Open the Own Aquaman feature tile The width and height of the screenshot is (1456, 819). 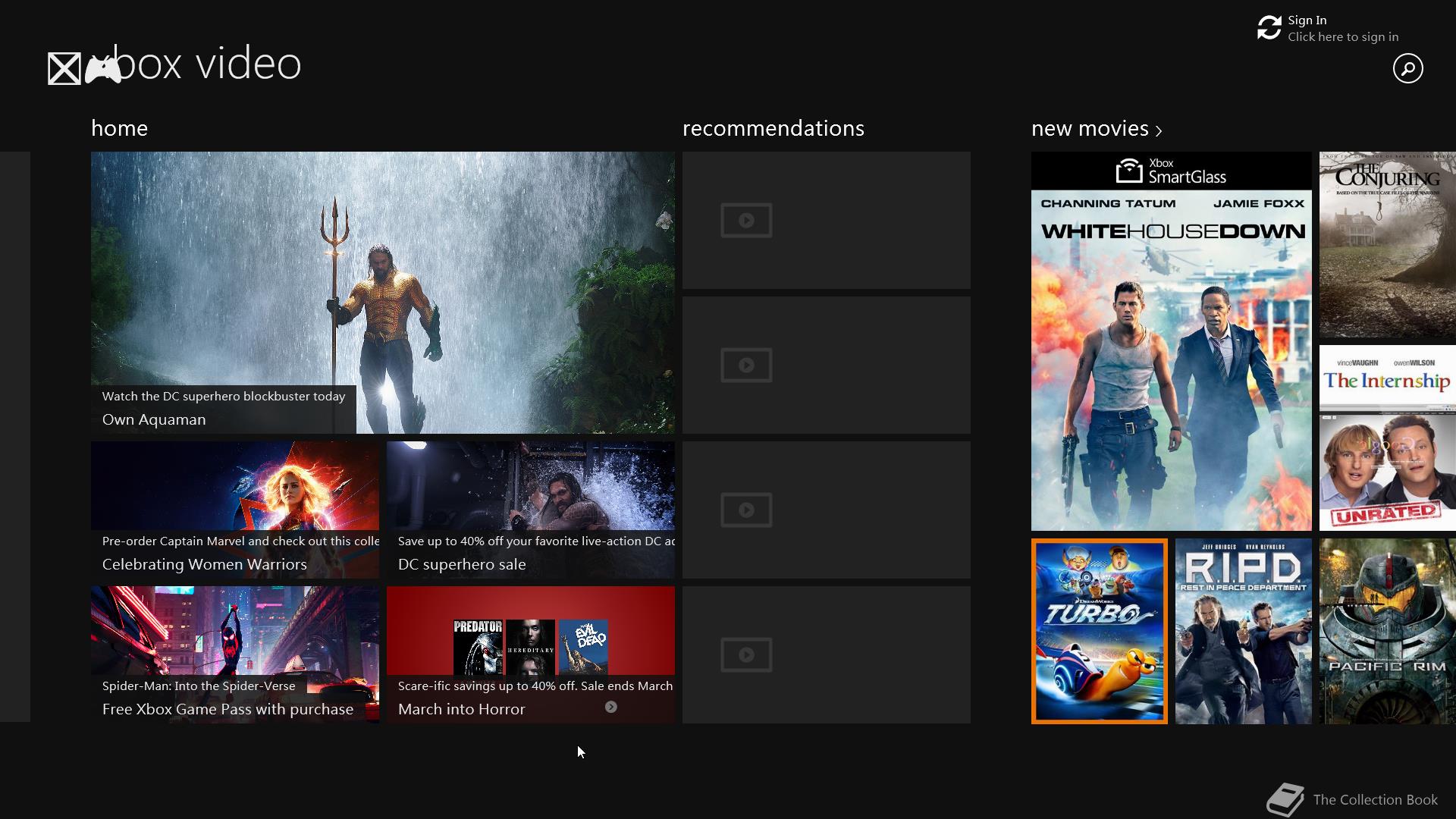pos(382,292)
